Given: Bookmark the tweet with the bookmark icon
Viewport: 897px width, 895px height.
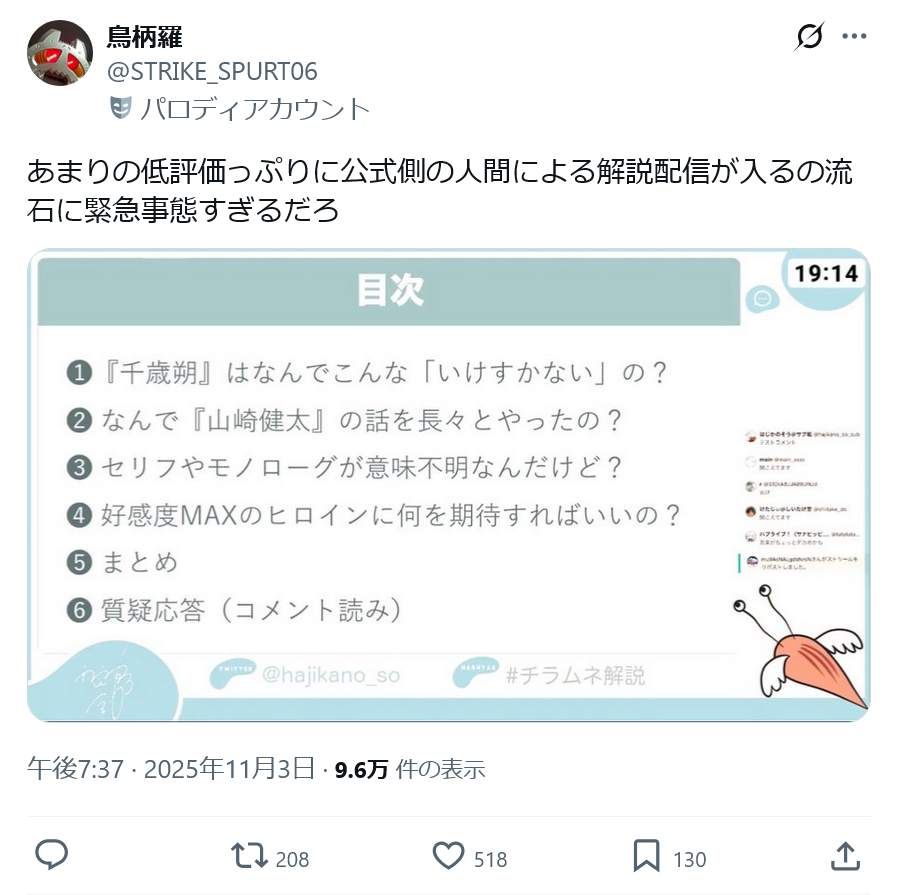Looking at the screenshot, I should point(646,856).
